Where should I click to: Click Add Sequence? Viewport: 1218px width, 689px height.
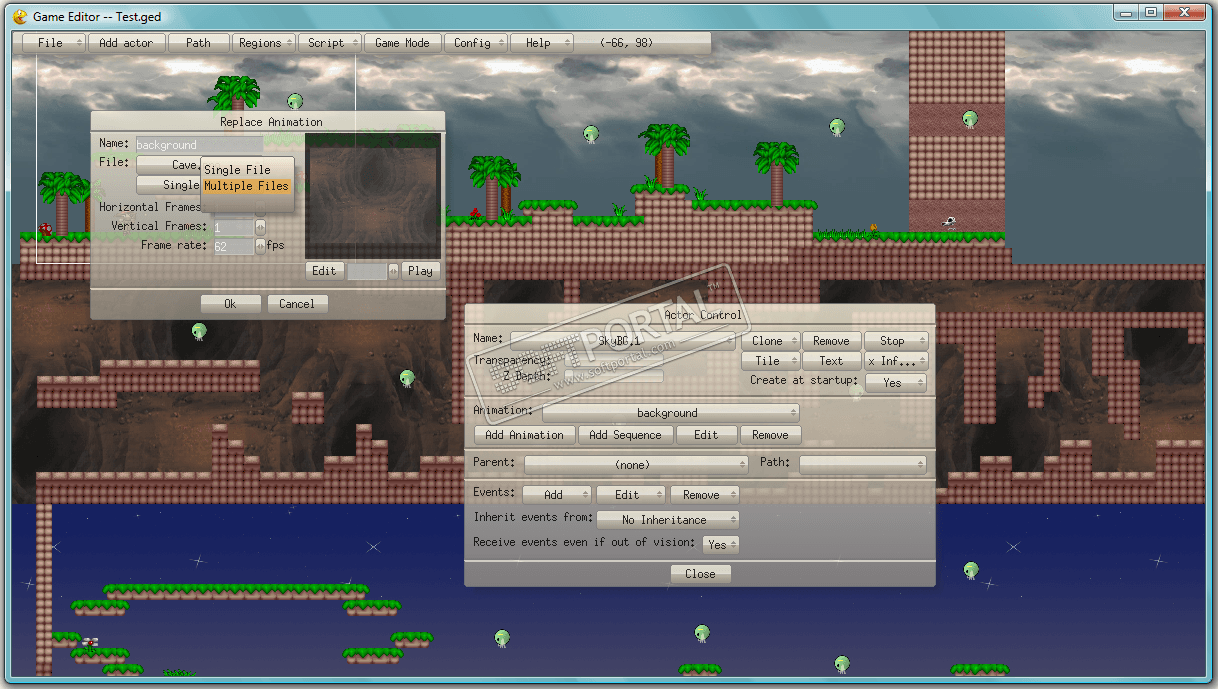coord(626,435)
